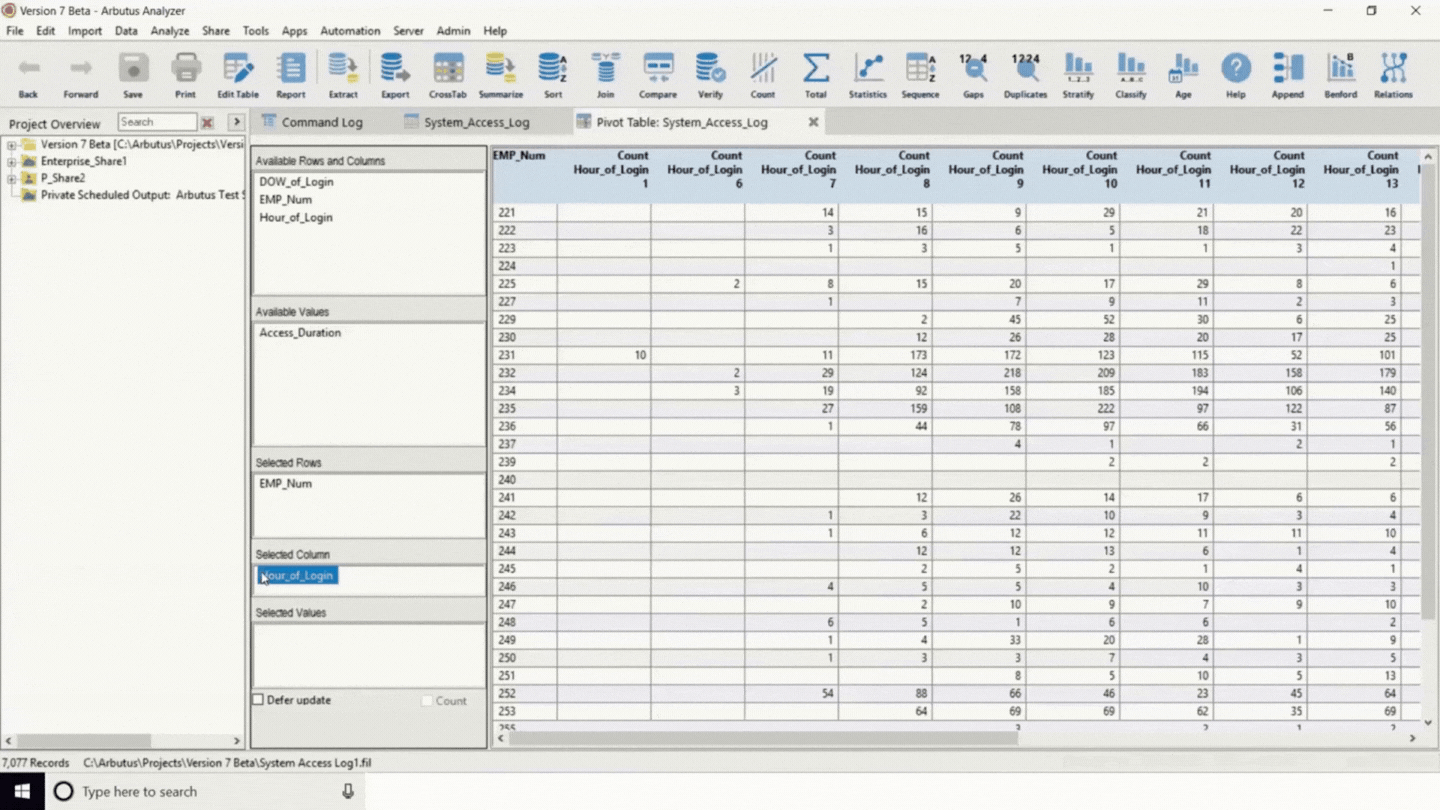Screen dimensions: 1440x810
Task: Open the Relations tool
Action: [x=1393, y=72]
